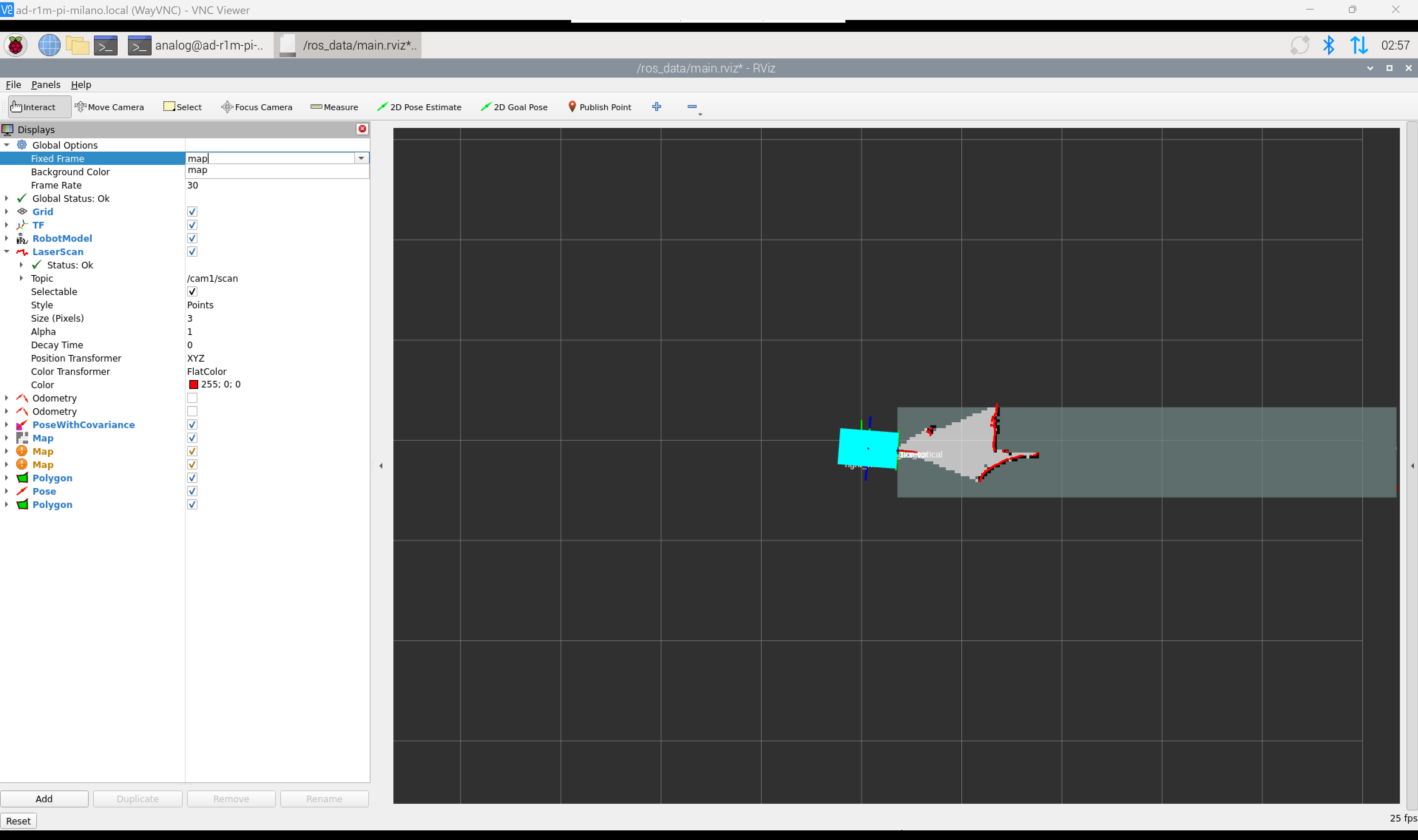1418x840 pixels.
Task: Disable the Grid display checkbox
Action: pos(193,212)
